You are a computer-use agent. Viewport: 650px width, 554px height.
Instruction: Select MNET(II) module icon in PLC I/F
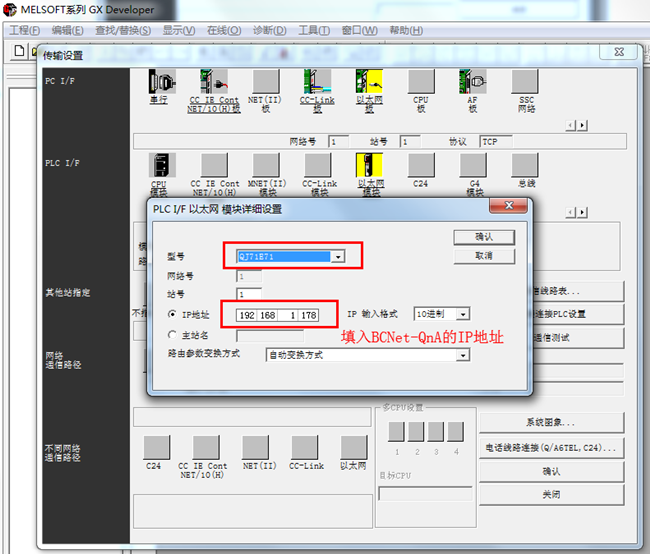point(266,165)
